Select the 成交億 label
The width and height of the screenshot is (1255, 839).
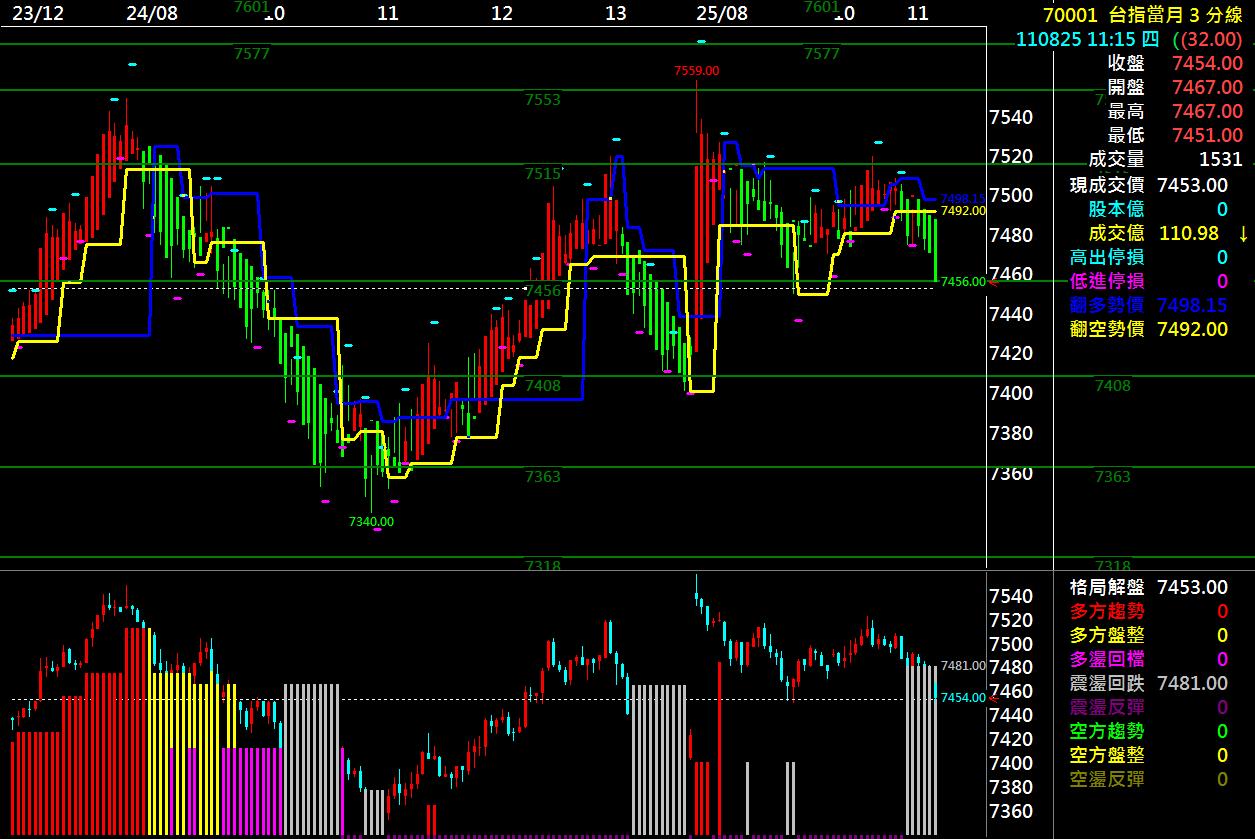[1116, 232]
